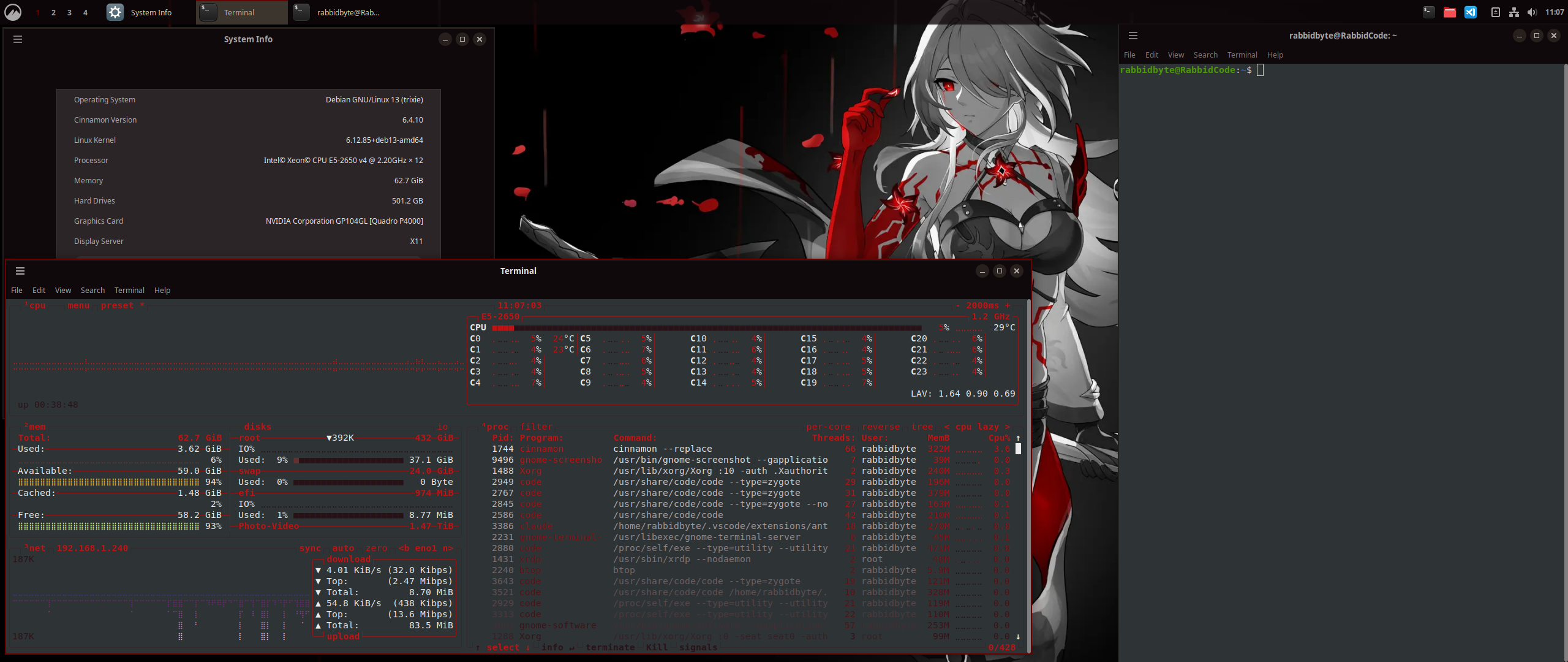This screenshot has width=1568, height=662.
Task: Click the right sort arrow after lazy
Action: point(1008,427)
